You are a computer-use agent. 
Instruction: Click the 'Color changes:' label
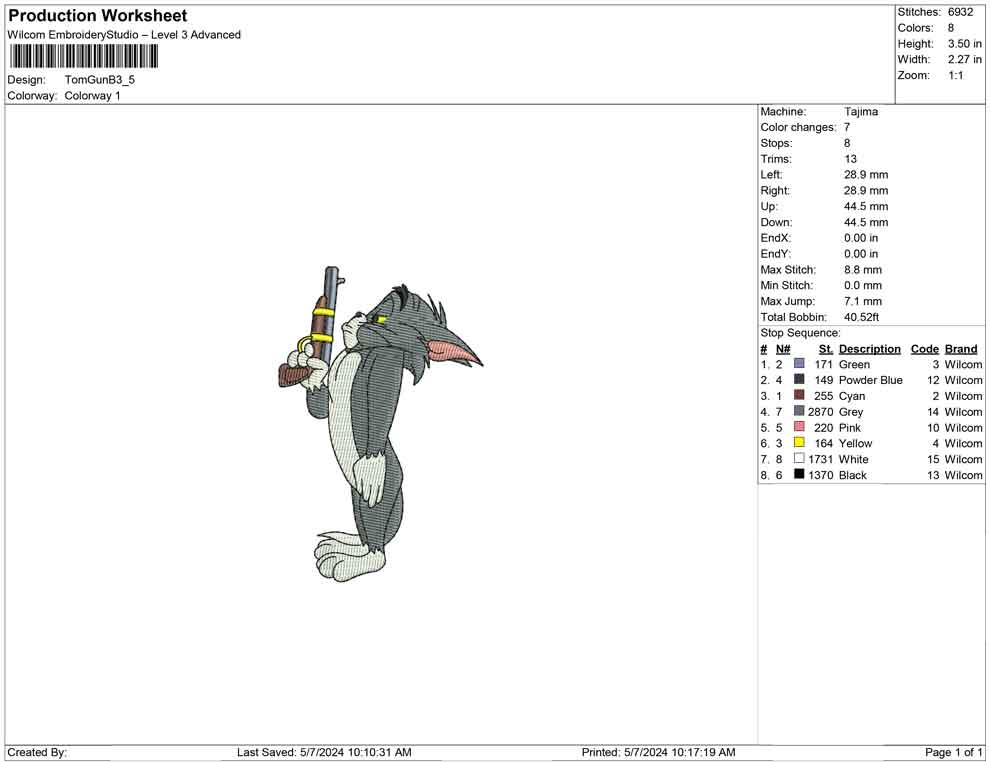pos(798,128)
